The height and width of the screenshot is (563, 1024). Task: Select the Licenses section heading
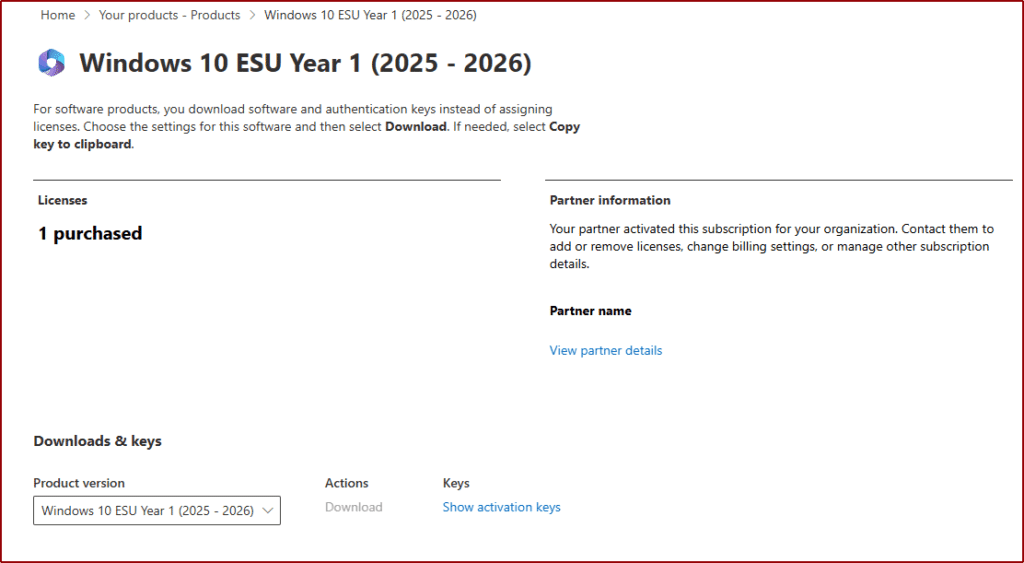click(62, 200)
